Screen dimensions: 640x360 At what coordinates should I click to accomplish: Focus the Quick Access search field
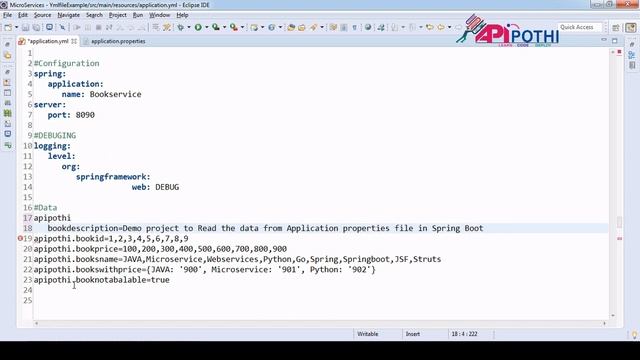[580, 27]
